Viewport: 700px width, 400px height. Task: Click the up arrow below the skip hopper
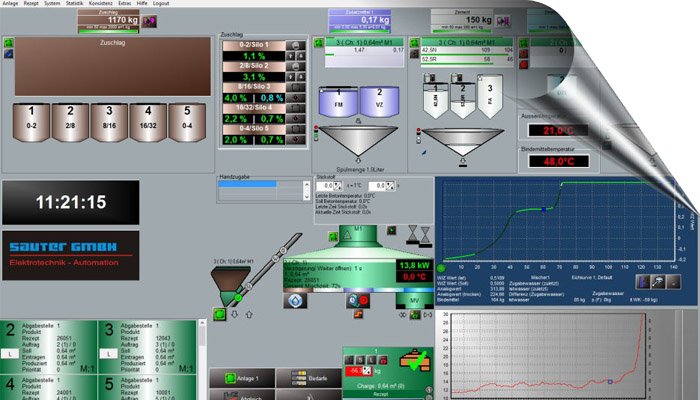pyautogui.click(x=250, y=315)
